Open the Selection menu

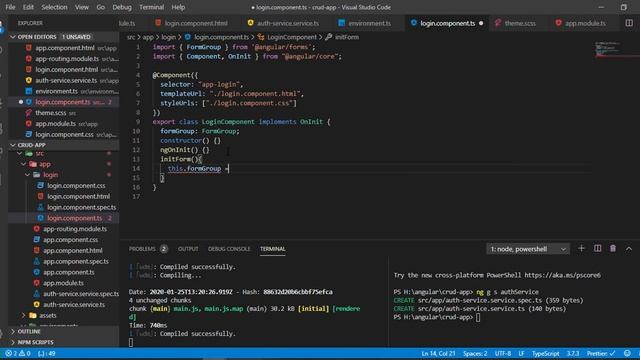54,7
